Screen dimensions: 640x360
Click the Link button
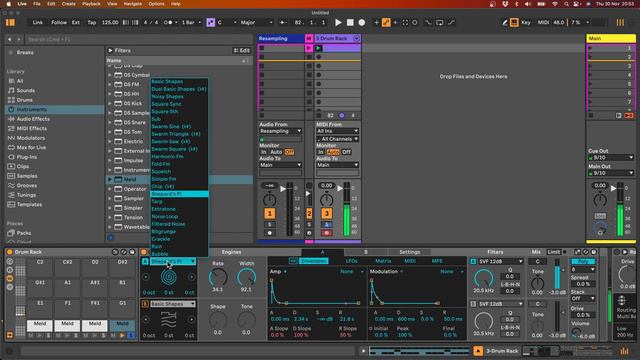click(x=38, y=22)
